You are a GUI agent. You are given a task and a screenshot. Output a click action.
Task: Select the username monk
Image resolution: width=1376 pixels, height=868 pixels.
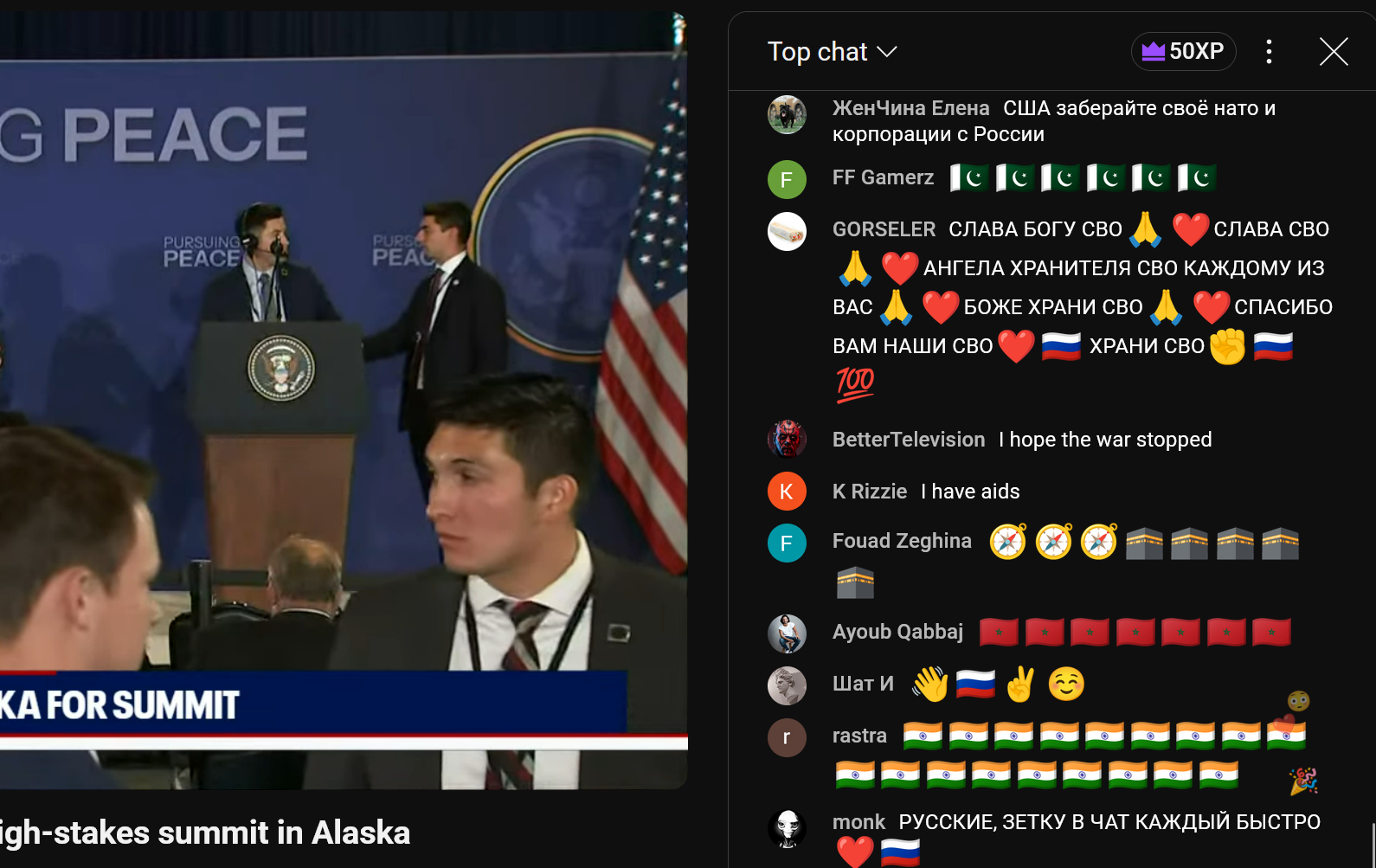click(858, 822)
